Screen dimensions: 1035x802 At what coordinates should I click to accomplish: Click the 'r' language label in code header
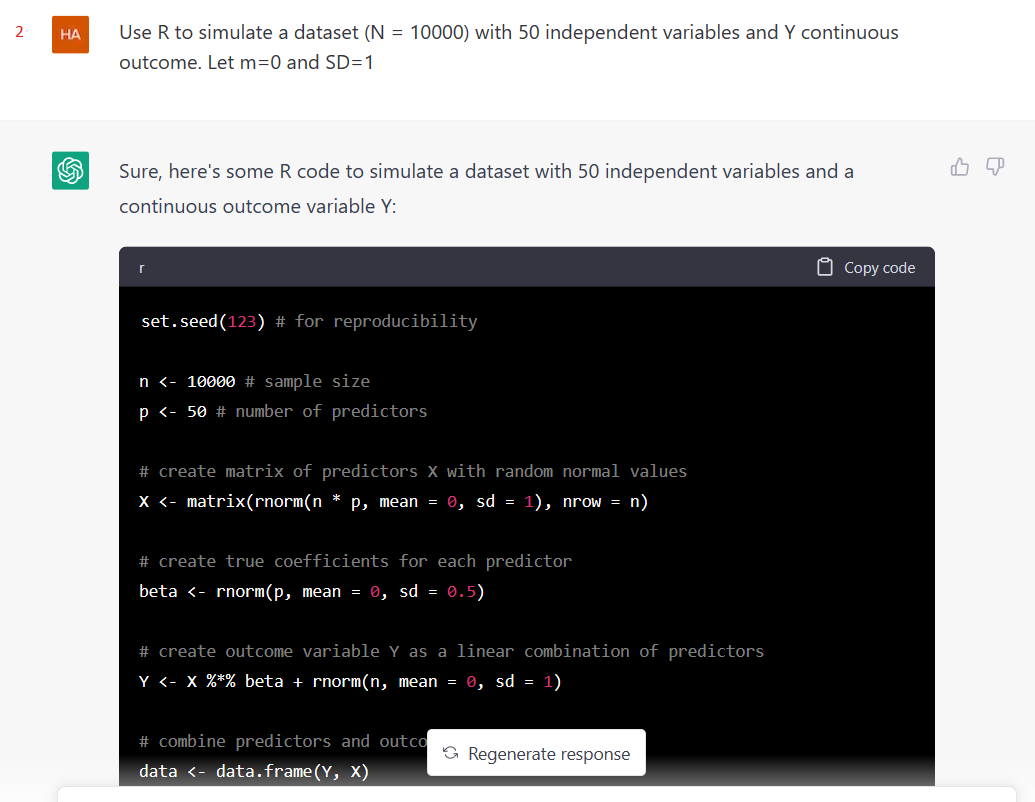point(142,268)
